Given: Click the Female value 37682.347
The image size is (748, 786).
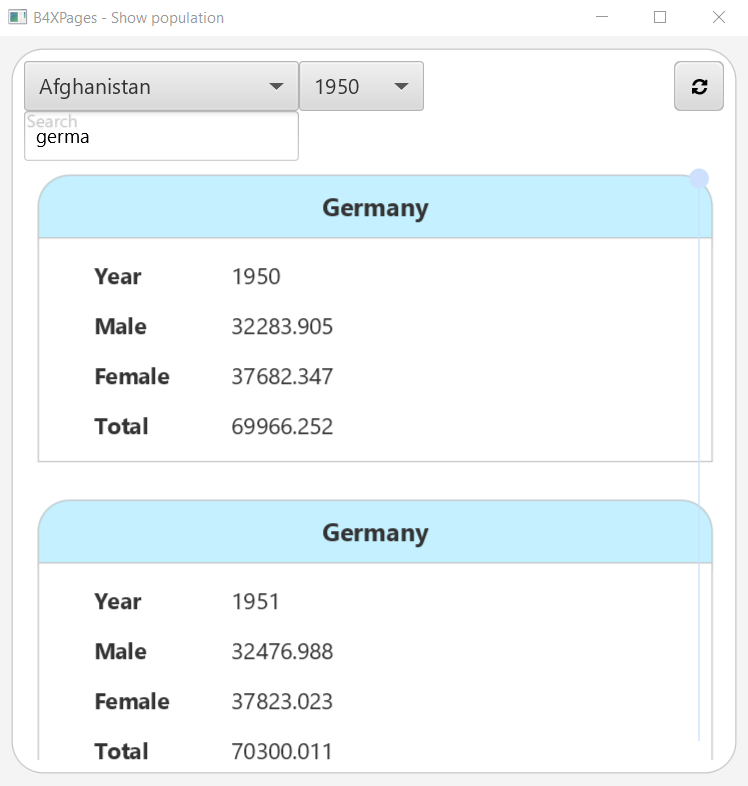Looking at the screenshot, I should pos(282,377).
